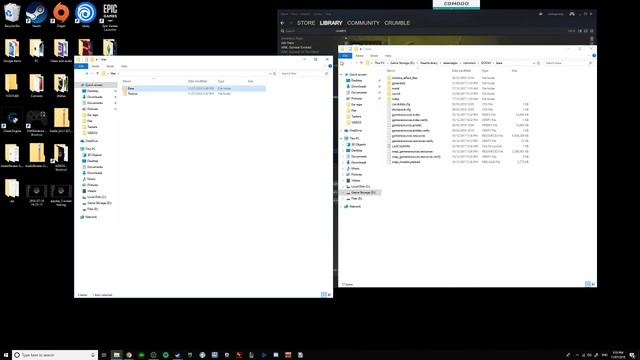Refresh the DOOM base folder view
Viewport: 640px width, 360px height.
pos(538,63)
